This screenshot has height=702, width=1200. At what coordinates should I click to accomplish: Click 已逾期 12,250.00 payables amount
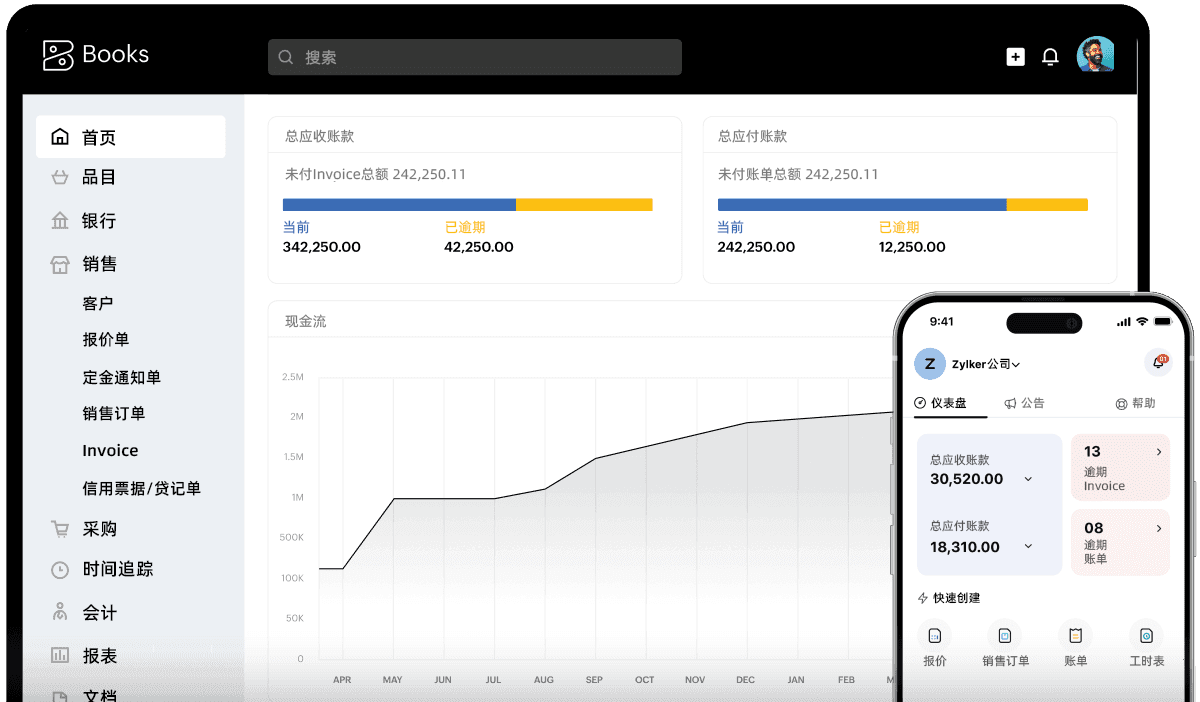[x=912, y=247]
